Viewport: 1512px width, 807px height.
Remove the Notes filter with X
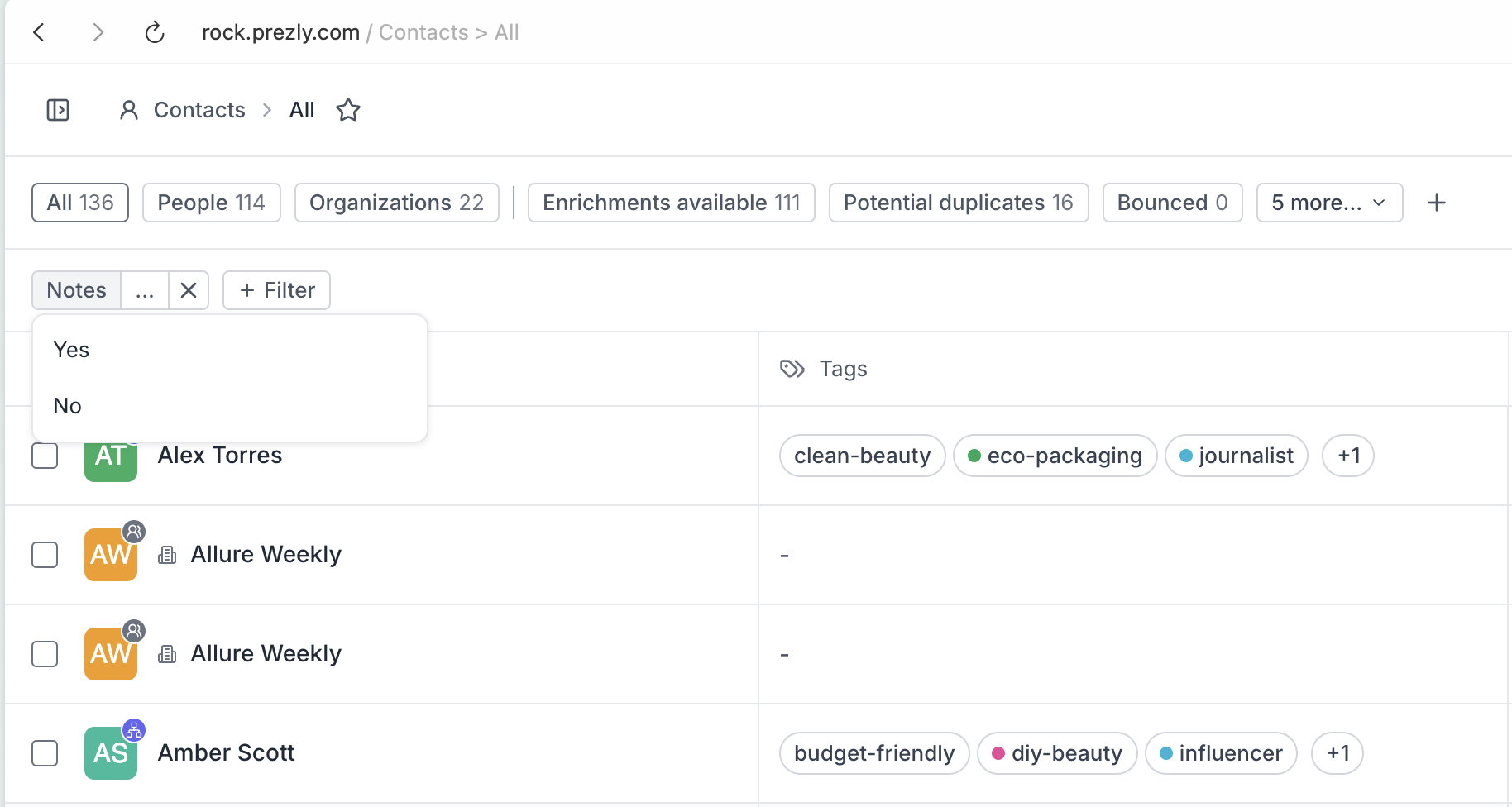[x=189, y=290]
